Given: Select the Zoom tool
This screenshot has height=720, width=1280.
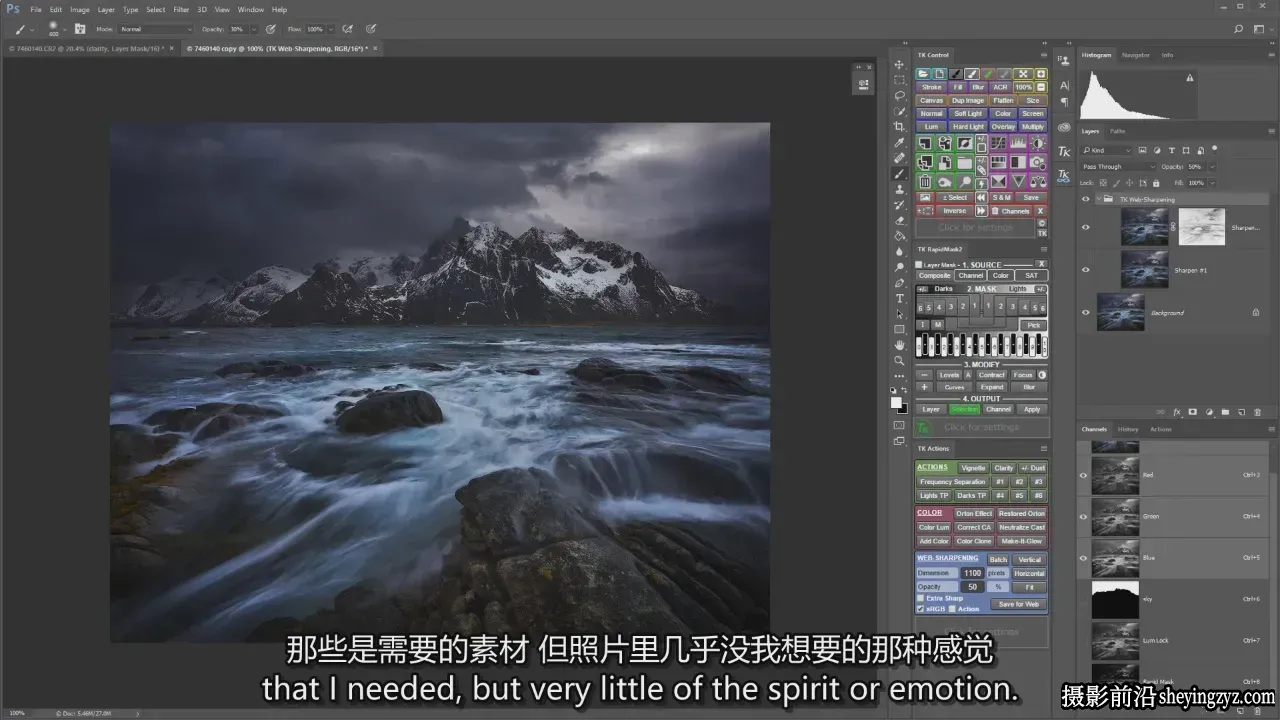Looking at the screenshot, I should 899,360.
